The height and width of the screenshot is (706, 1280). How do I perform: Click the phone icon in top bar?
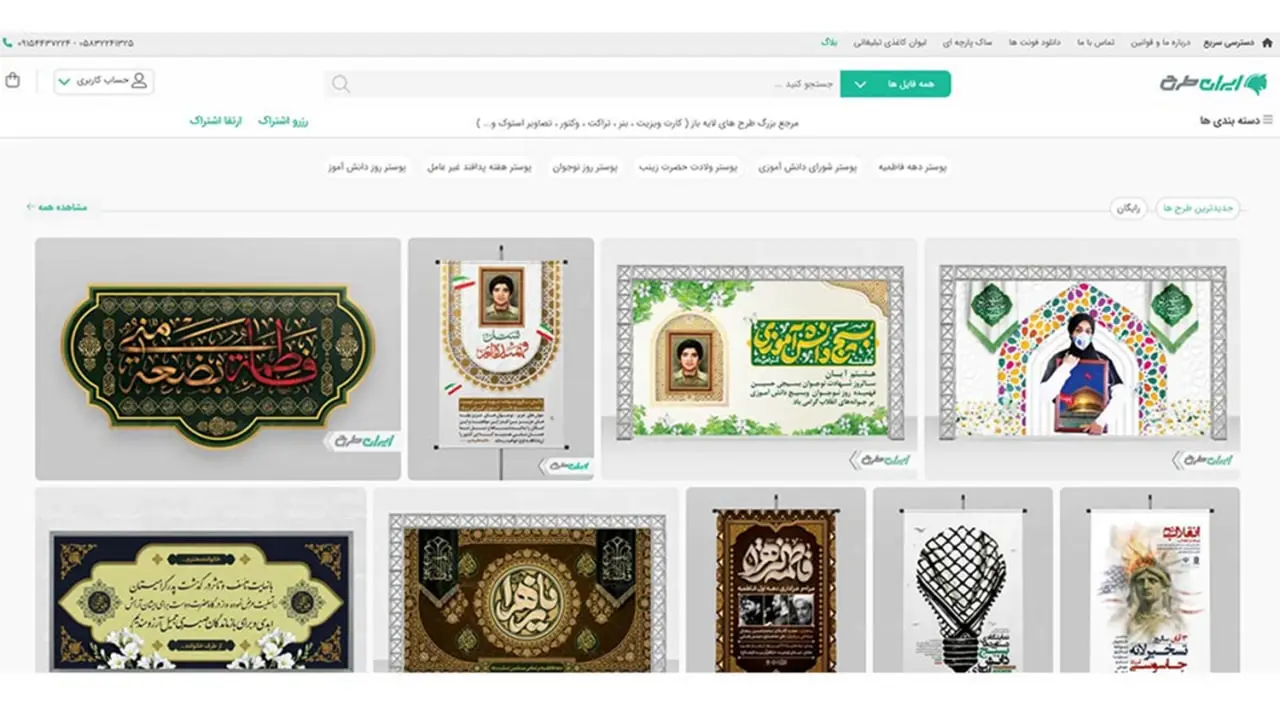pyautogui.click(x=8, y=43)
